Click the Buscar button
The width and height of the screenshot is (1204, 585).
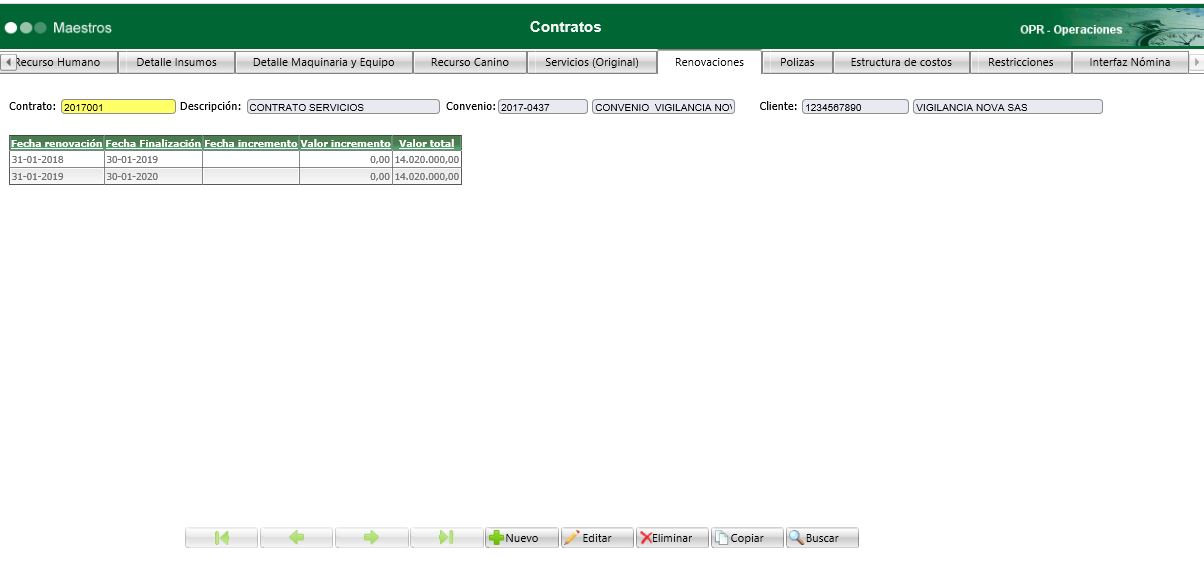click(x=822, y=538)
